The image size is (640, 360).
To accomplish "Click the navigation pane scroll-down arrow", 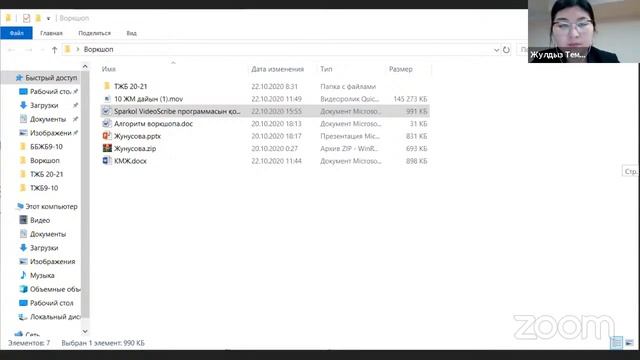I will coord(85,331).
